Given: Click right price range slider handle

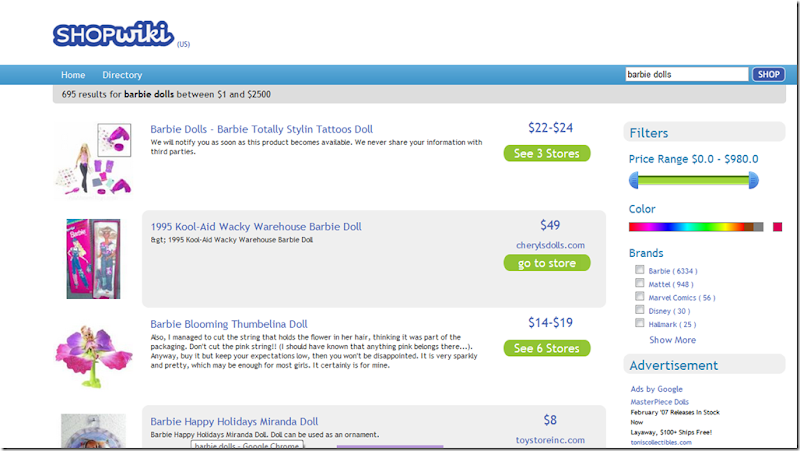Looking at the screenshot, I should pos(754,180).
